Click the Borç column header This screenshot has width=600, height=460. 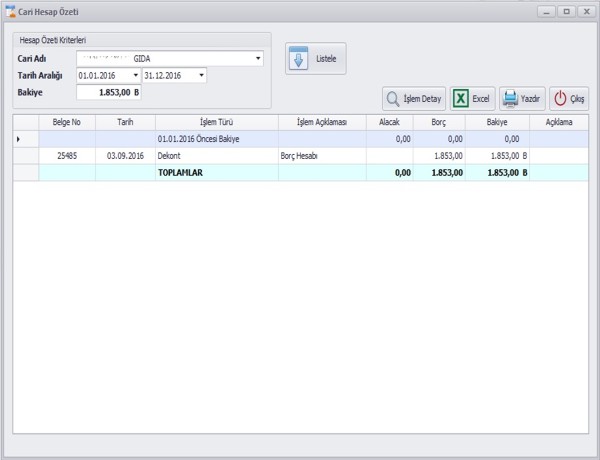click(x=439, y=122)
